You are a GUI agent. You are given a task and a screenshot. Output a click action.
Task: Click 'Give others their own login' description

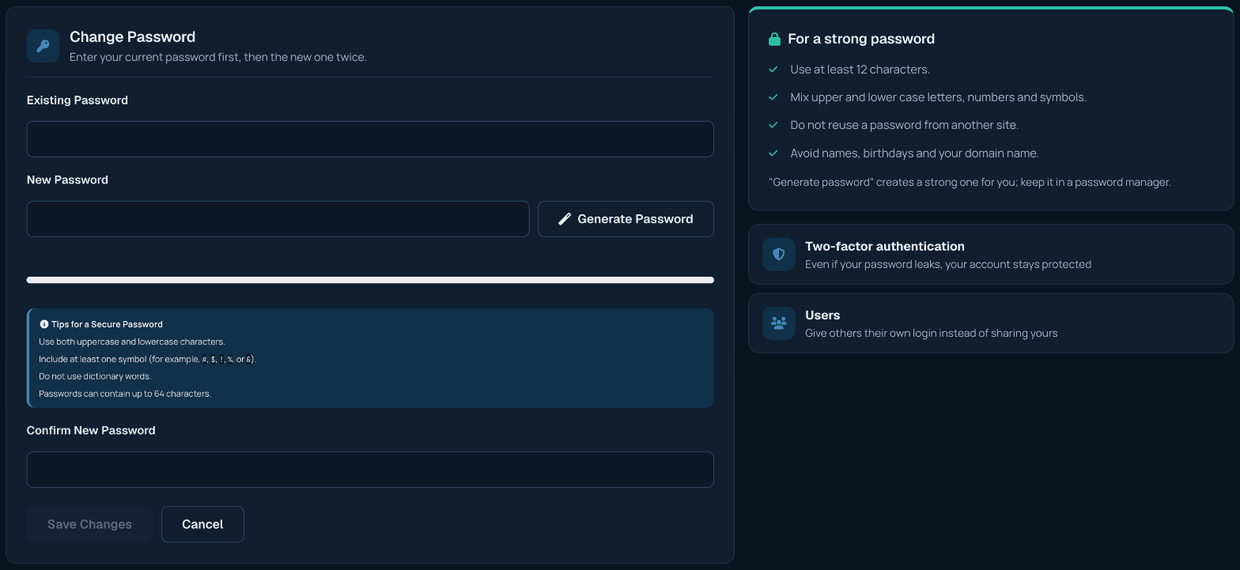[x=931, y=333]
